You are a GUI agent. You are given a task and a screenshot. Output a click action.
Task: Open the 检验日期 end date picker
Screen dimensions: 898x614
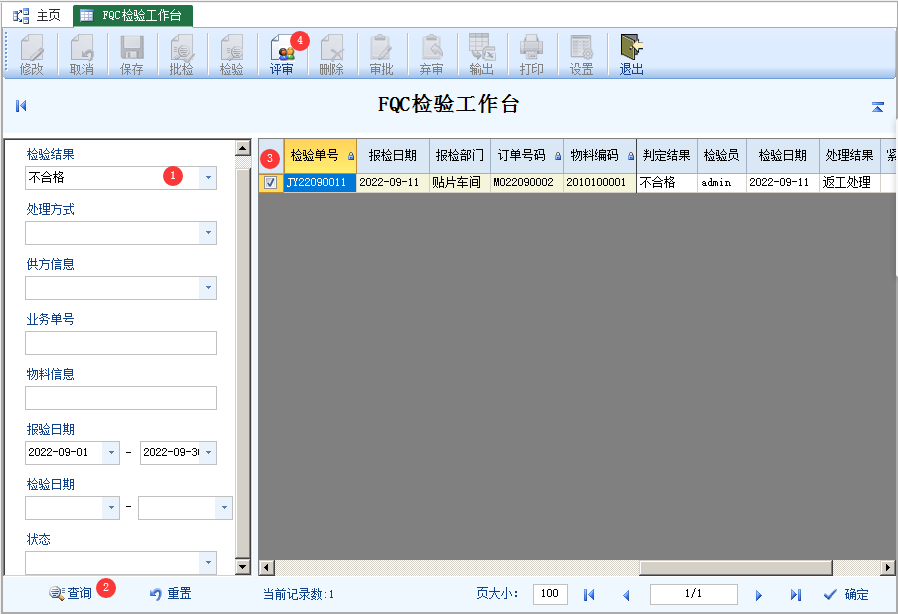click(x=224, y=507)
